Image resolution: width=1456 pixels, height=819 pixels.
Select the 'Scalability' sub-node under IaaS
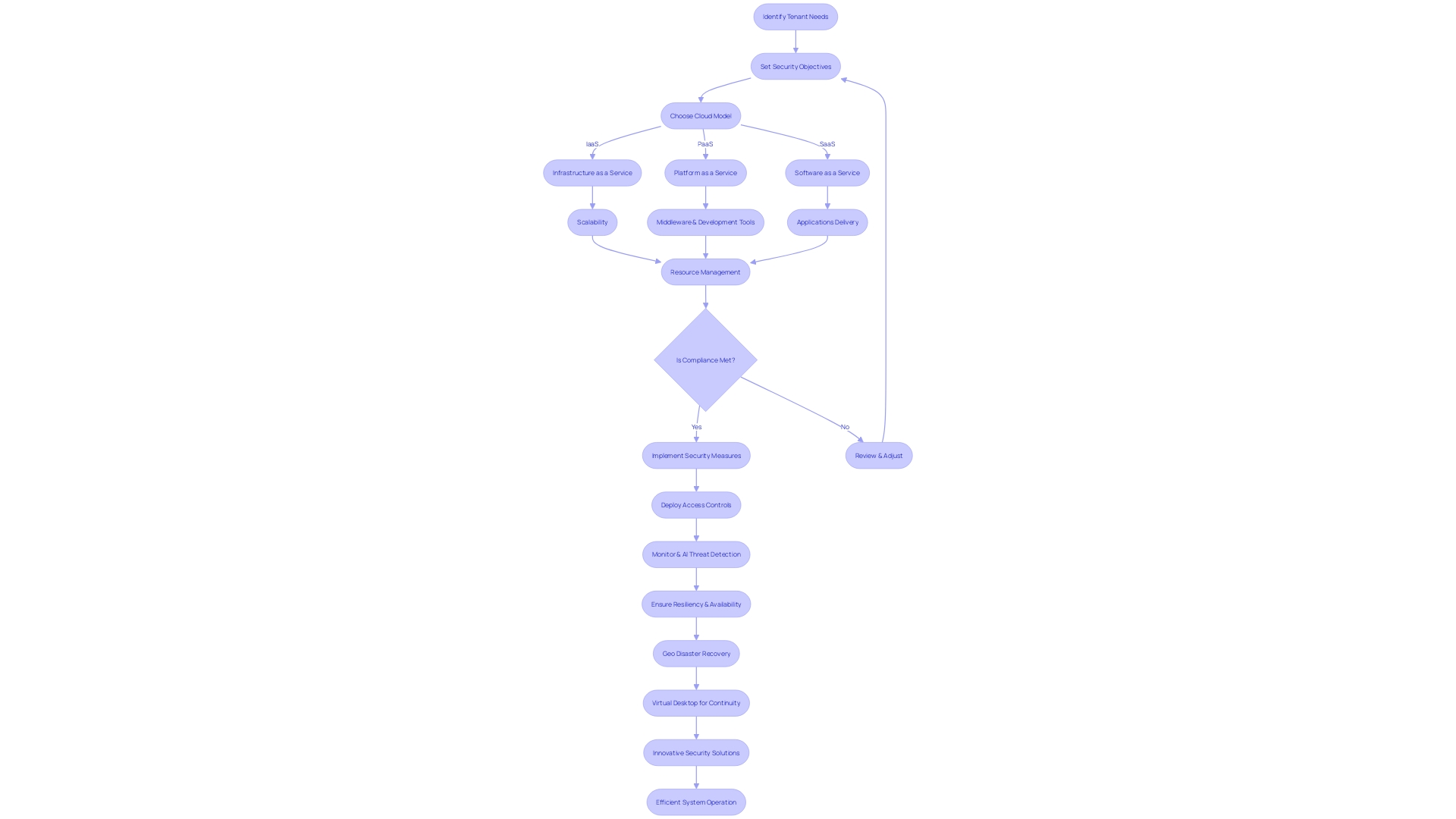click(x=591, y=222)
